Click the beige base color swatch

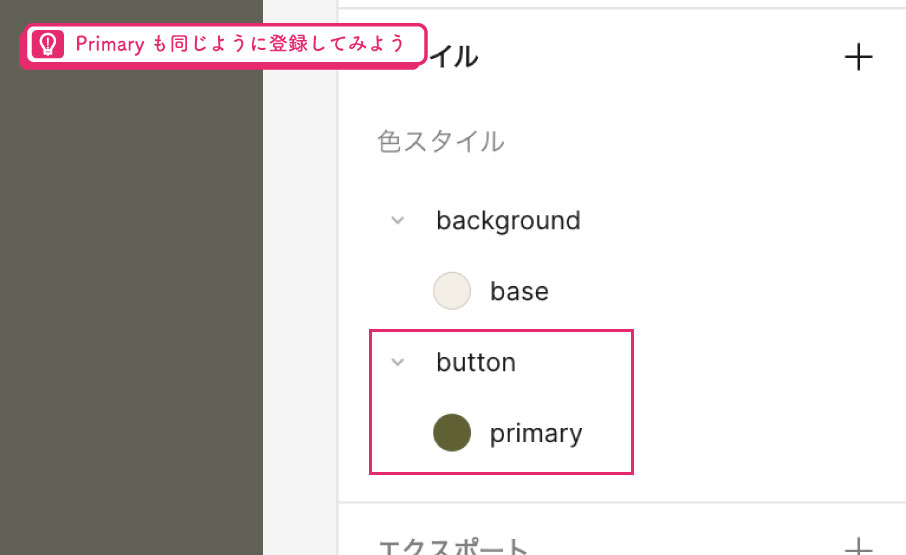pyautogui.click(x=452, y=290)
